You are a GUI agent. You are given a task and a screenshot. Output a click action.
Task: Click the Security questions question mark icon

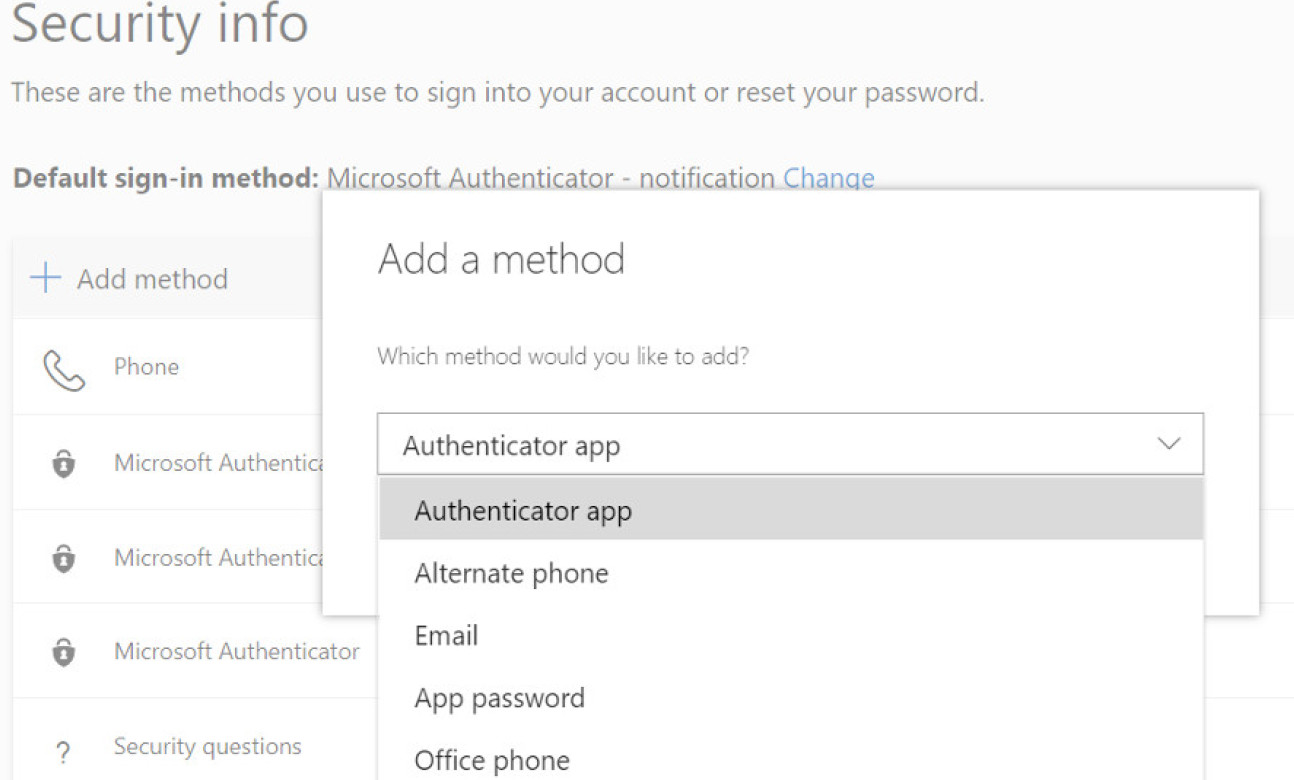point(64,750)
